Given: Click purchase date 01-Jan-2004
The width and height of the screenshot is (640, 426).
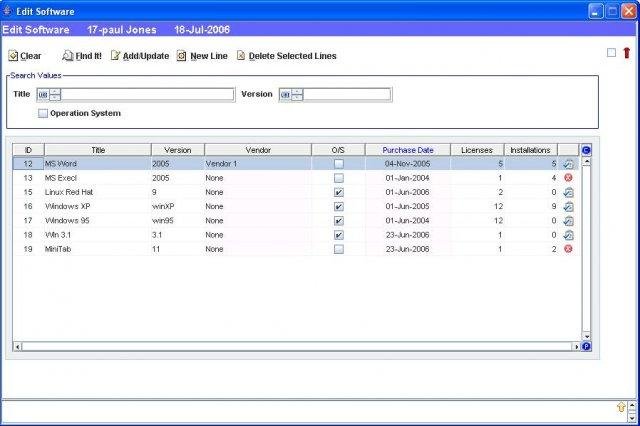Looking at the screenshot, I should pos(408,178).
